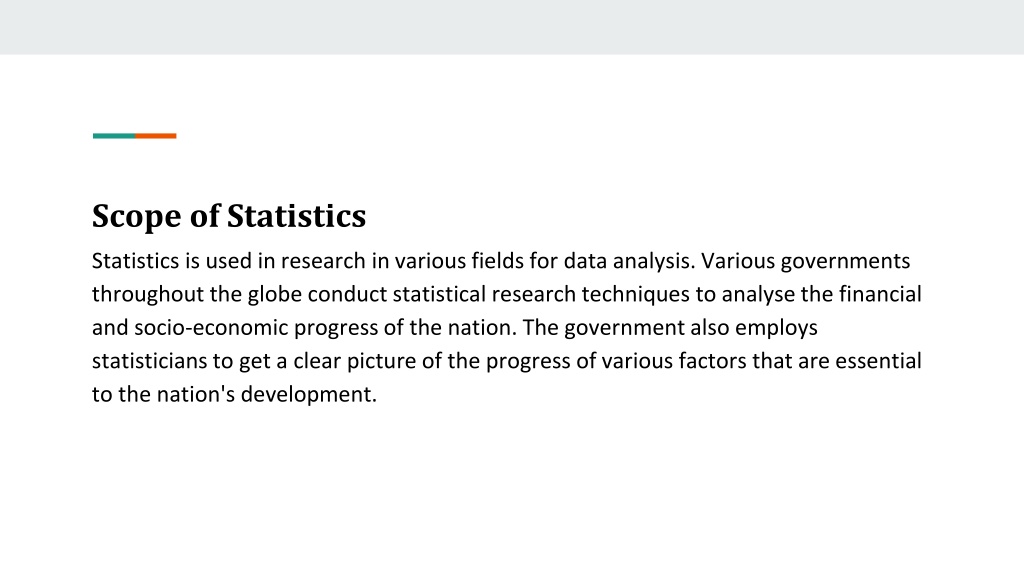
Task: Click the word 'financial' ending second line
Action: tap(880, 294)
